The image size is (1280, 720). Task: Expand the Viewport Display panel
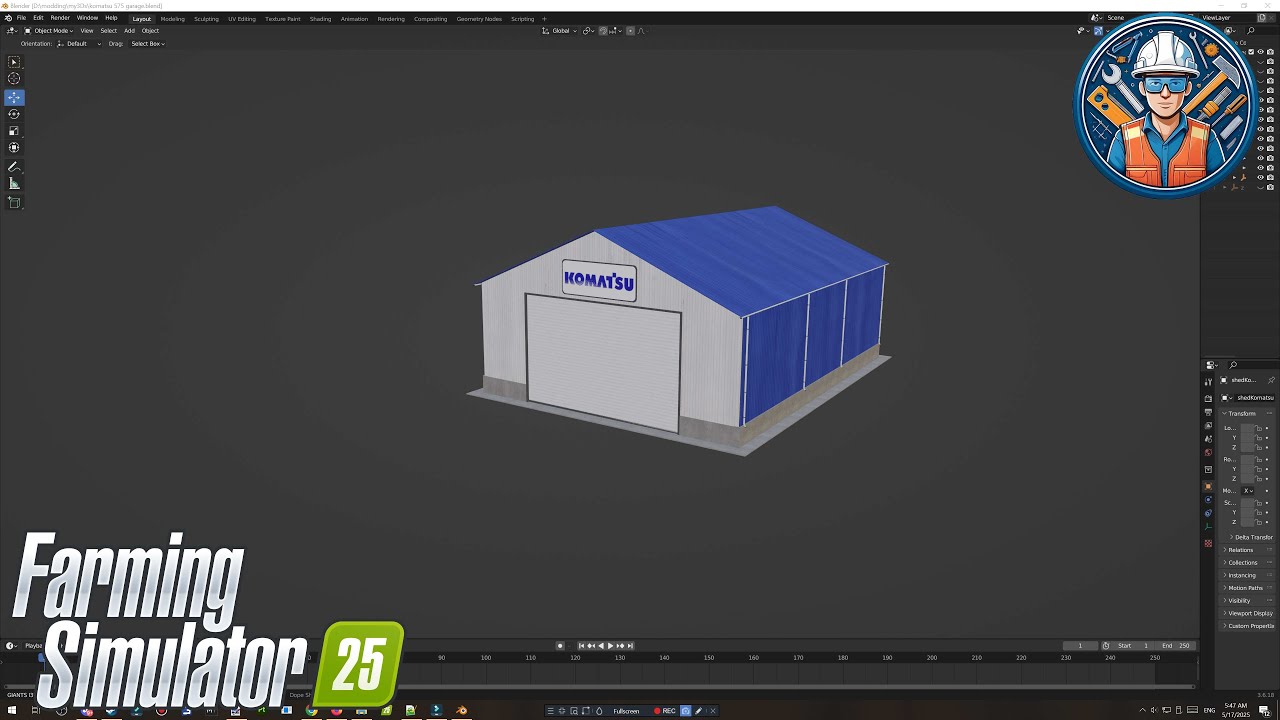[1249, 613]
